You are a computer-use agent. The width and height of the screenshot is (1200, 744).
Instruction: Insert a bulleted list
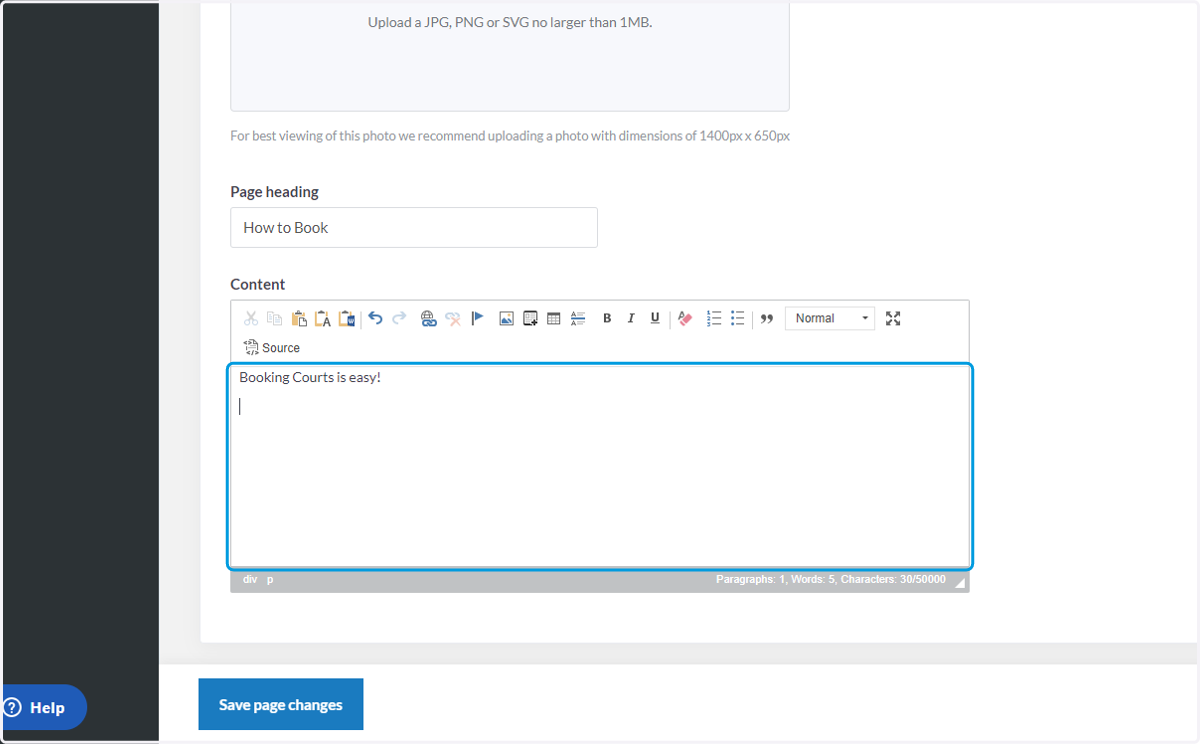pos(738,318)
